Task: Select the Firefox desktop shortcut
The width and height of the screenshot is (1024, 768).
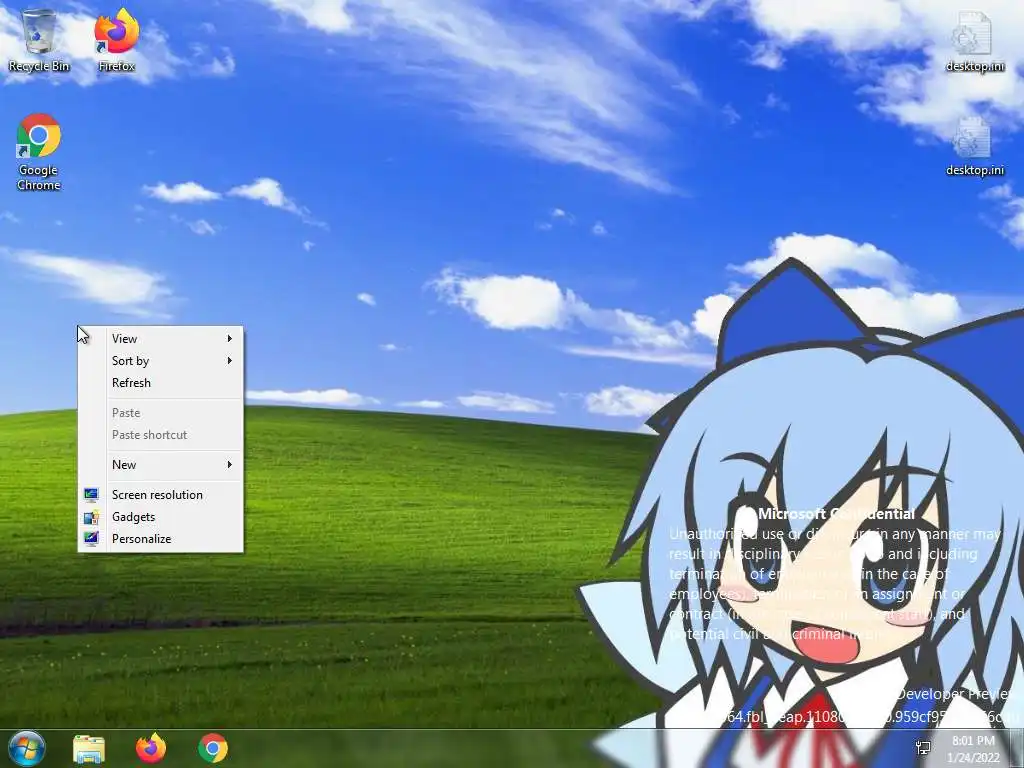Action: click(116, 40)
